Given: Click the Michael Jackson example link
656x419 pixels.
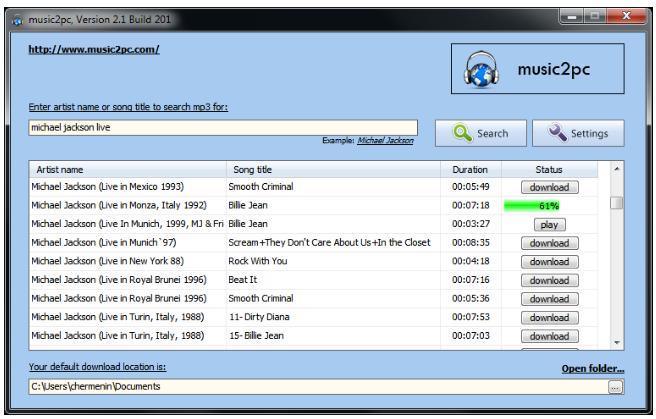Looking at the screenshot, I should click(385, 141).
